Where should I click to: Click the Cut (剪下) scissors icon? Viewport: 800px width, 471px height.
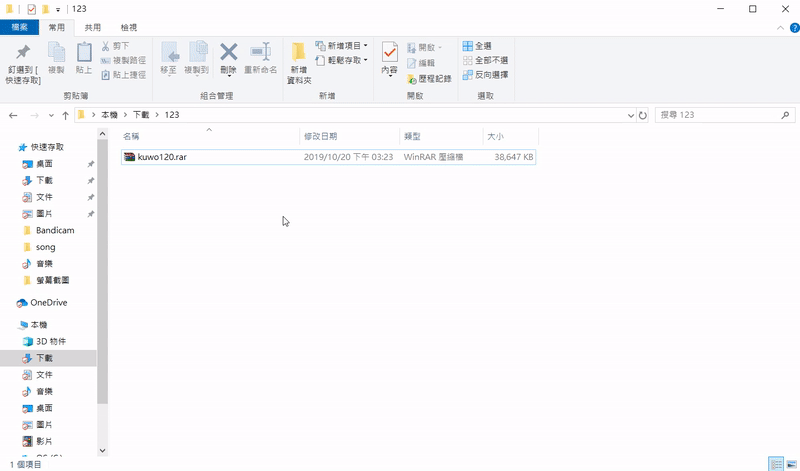click(x=105, y=46)
